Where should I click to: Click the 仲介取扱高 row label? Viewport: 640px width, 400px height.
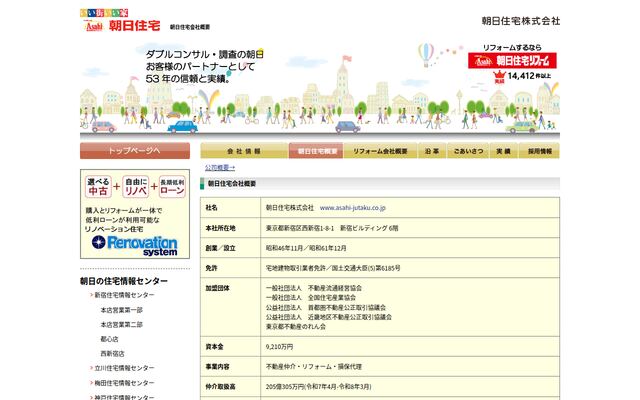(220, 386)
